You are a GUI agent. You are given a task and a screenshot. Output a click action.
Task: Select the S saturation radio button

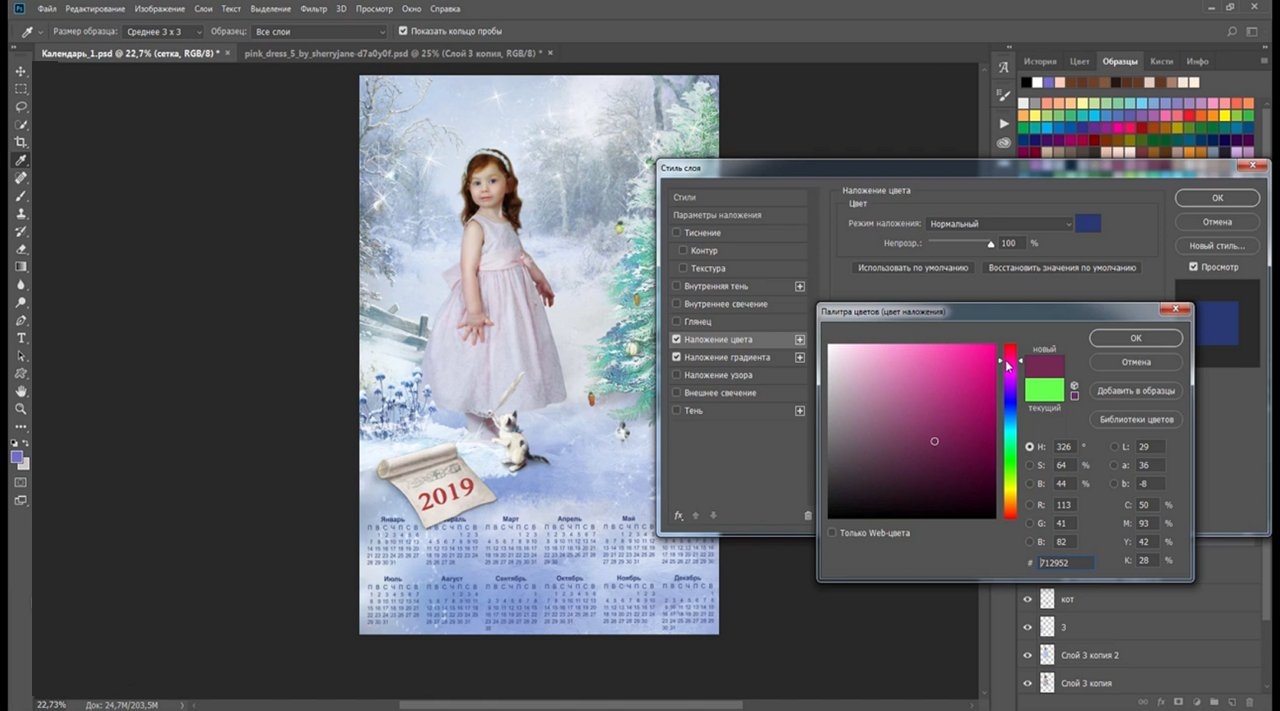pos(1030,465)
